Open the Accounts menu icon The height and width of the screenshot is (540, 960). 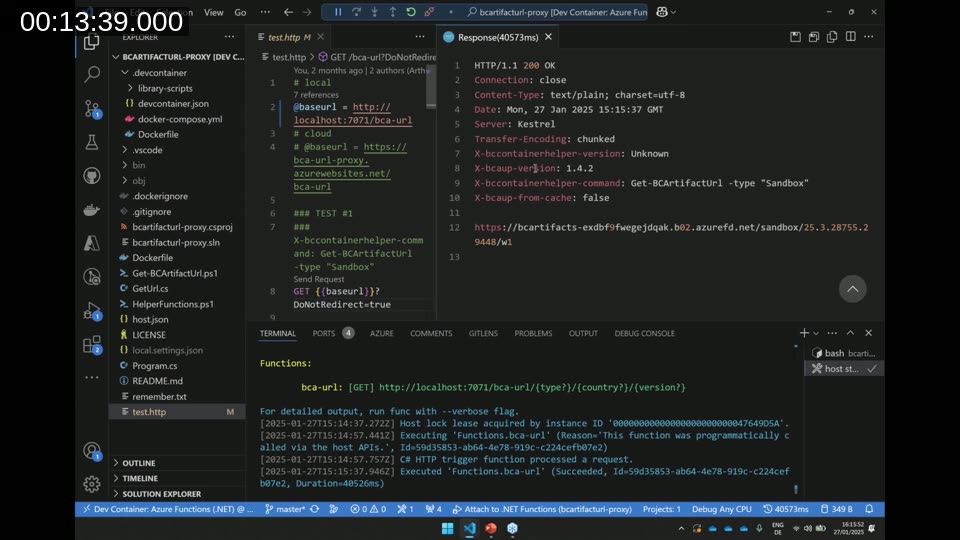[92, 451]
